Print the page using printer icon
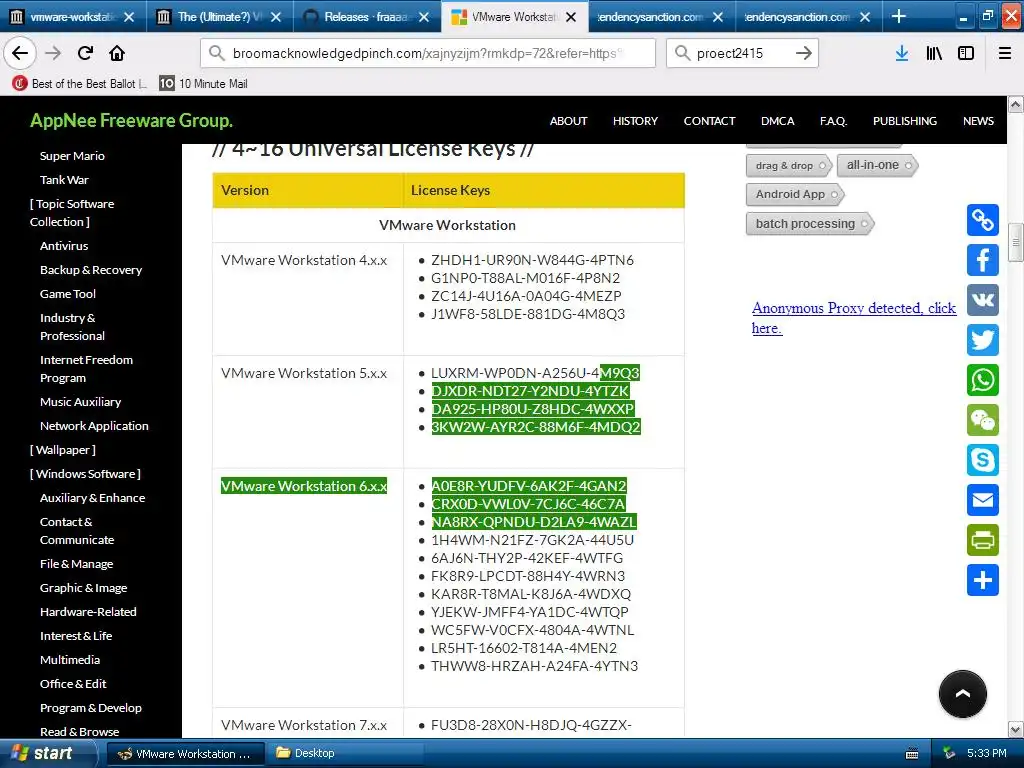This screenshot has height=768, width=1024. tap(982, 540)
